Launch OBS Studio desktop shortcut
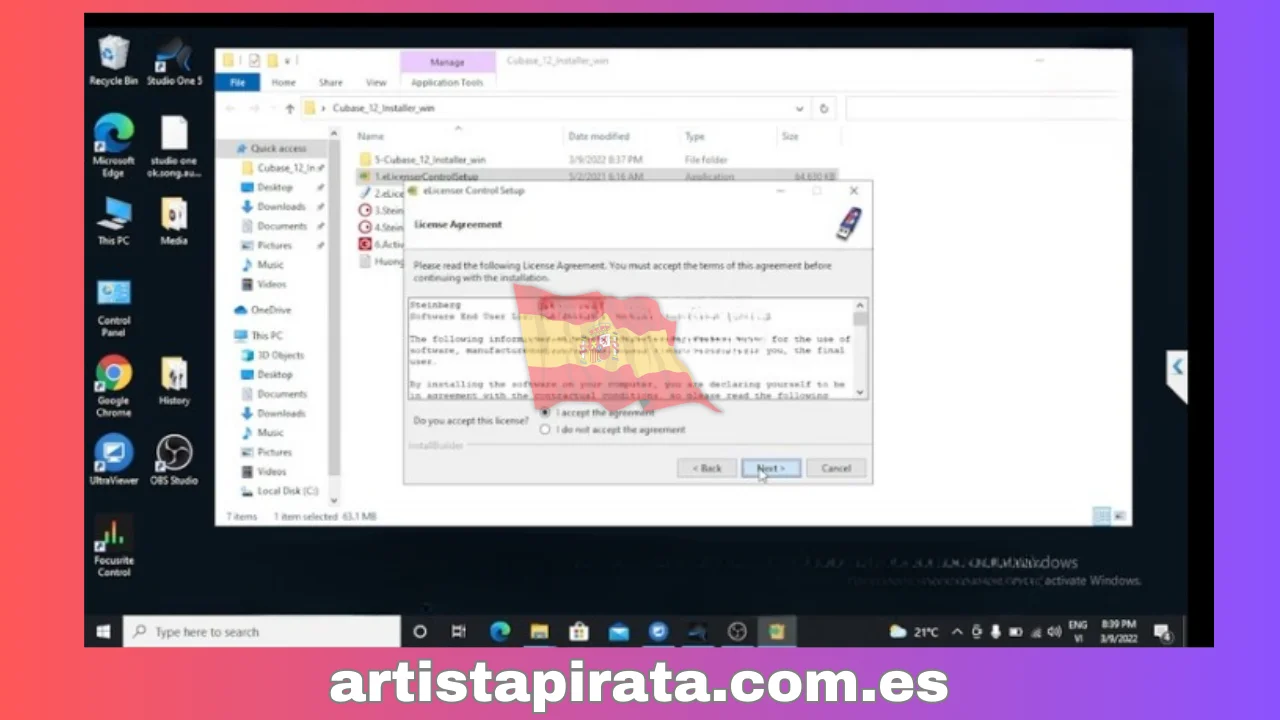Image resolution: width=1280 pixels, height=720 pixels. point(174,460)
